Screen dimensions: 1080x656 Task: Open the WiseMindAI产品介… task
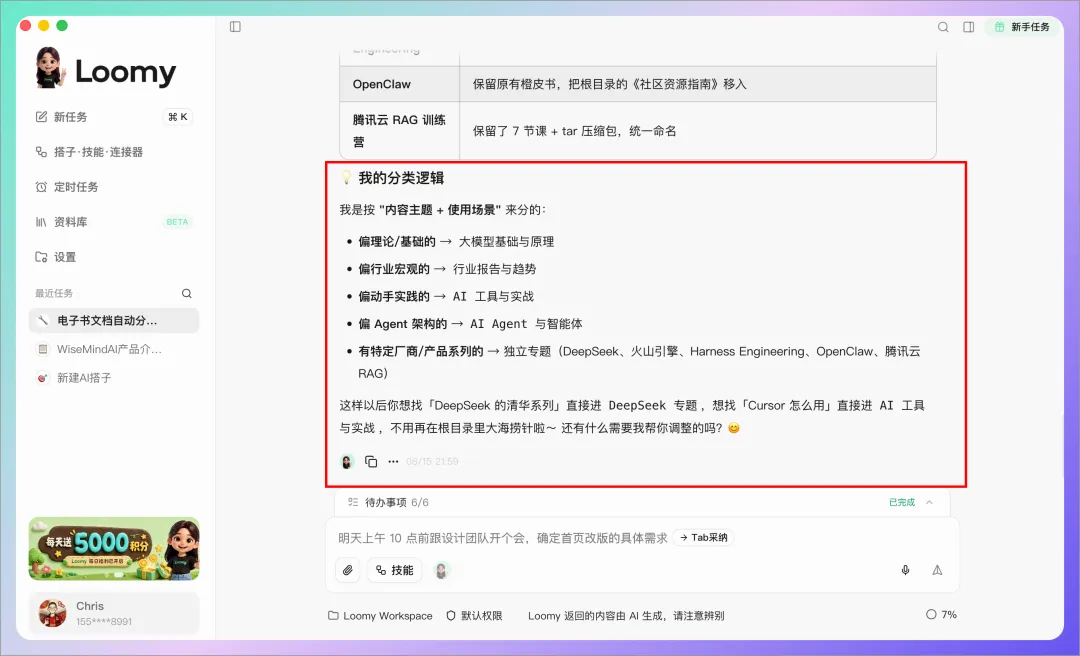pos(114,349)
